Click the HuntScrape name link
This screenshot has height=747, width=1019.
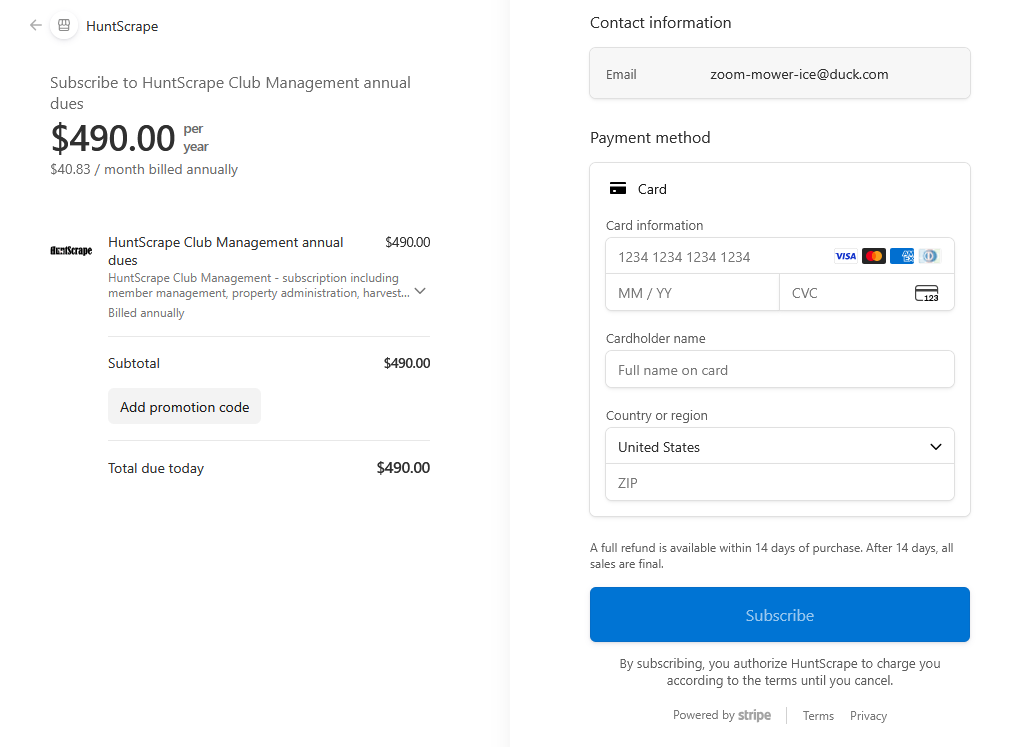coord(122,25)
